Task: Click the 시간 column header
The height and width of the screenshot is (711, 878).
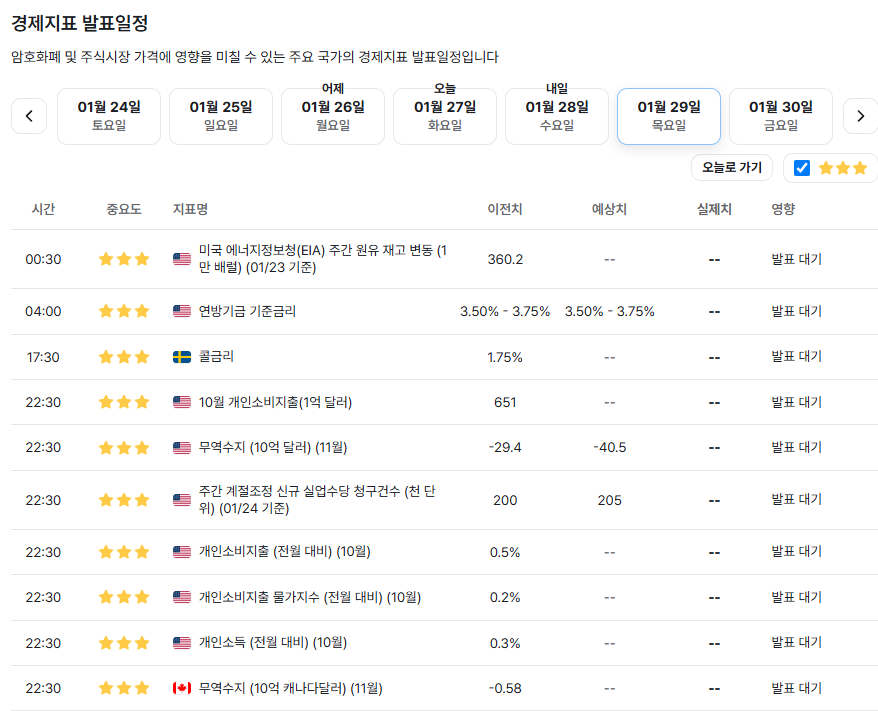Action: 43,209
